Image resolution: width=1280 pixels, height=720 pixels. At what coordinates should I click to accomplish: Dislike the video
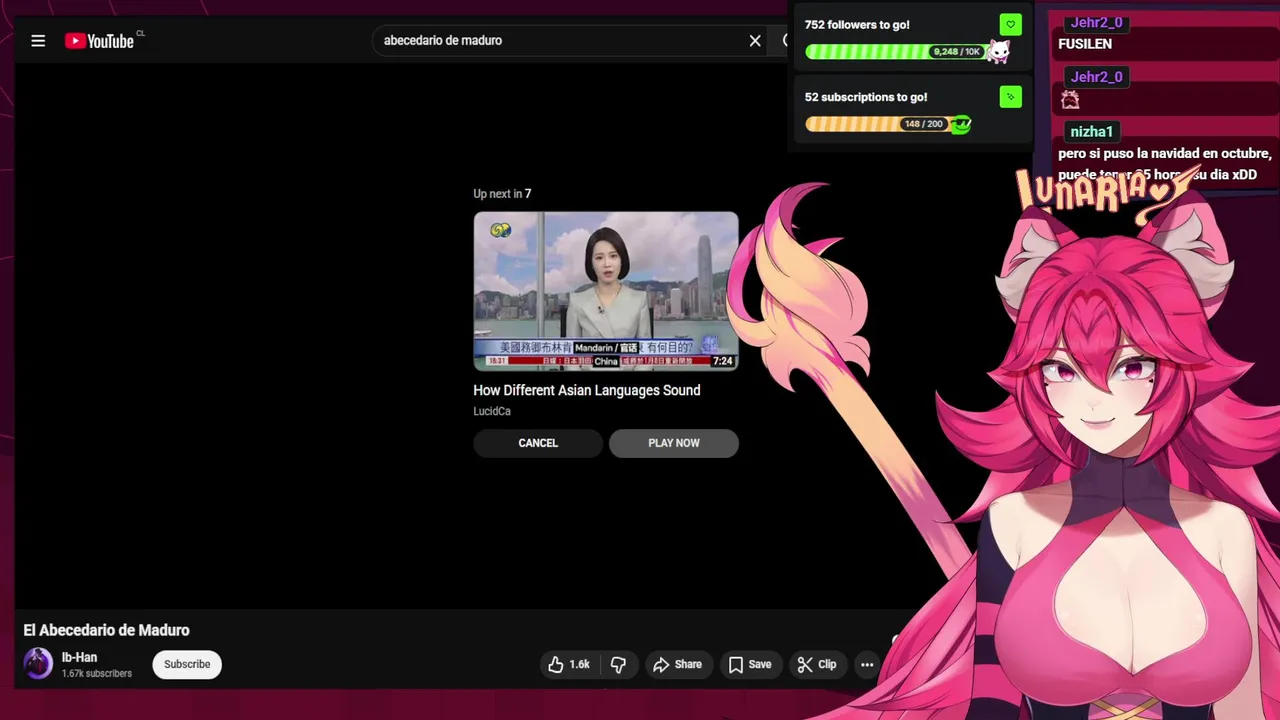pos(619,664)
